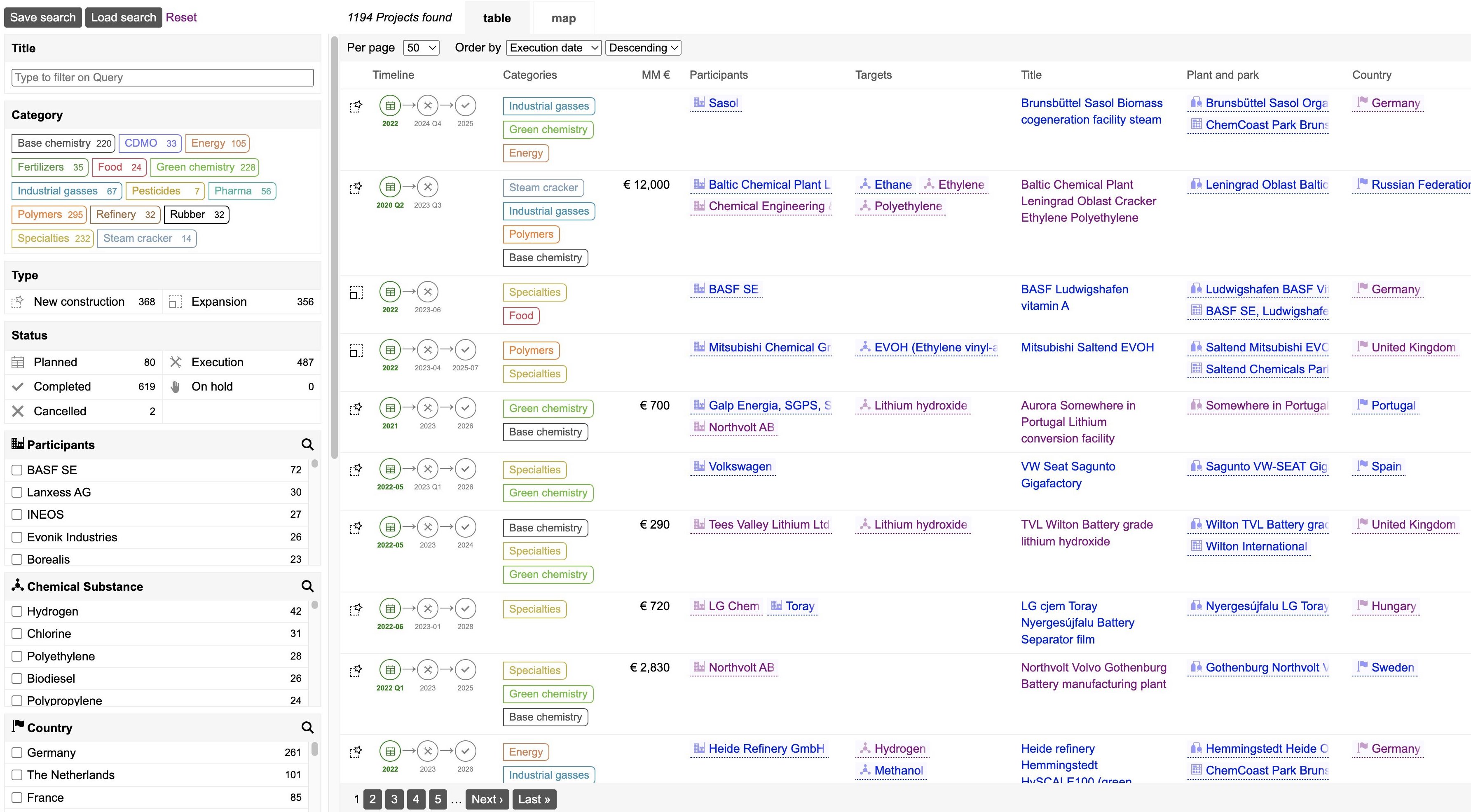This screenshot has height=812, width=1471.
Task: Check the BASF SE participant checkbox
Action: 16,469
